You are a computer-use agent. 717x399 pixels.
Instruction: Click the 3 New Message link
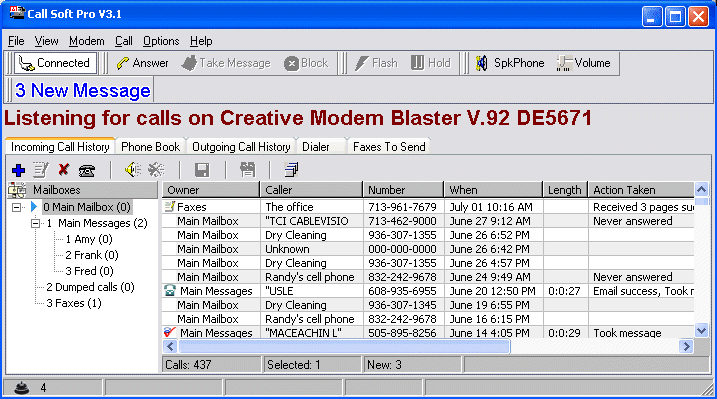click(83, 90)
